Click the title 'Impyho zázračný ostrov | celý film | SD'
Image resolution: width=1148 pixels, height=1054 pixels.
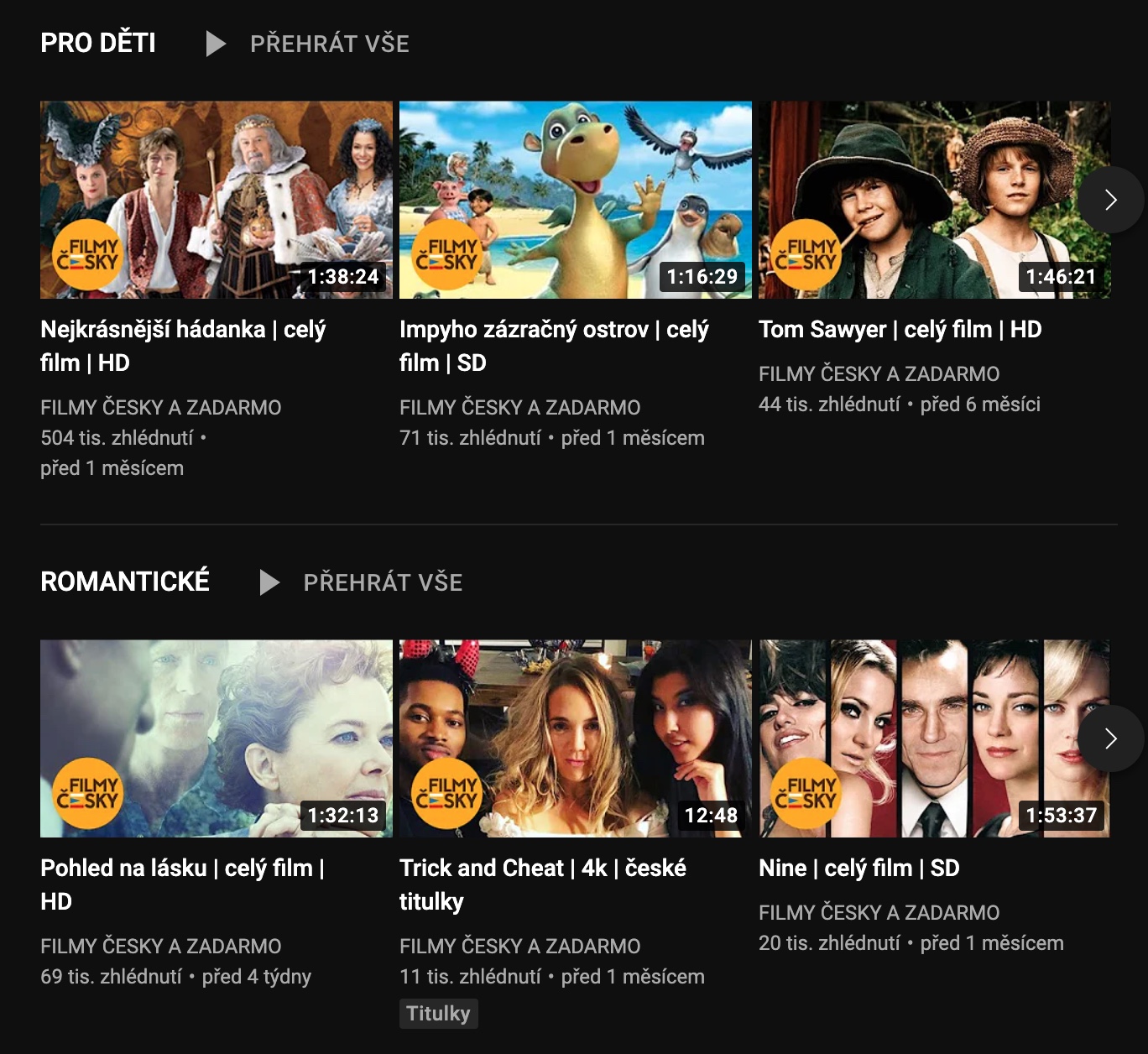click(x=554, y=346)
